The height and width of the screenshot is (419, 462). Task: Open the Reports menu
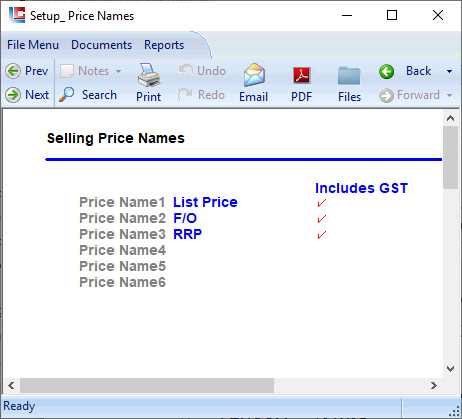pos(164,45)
